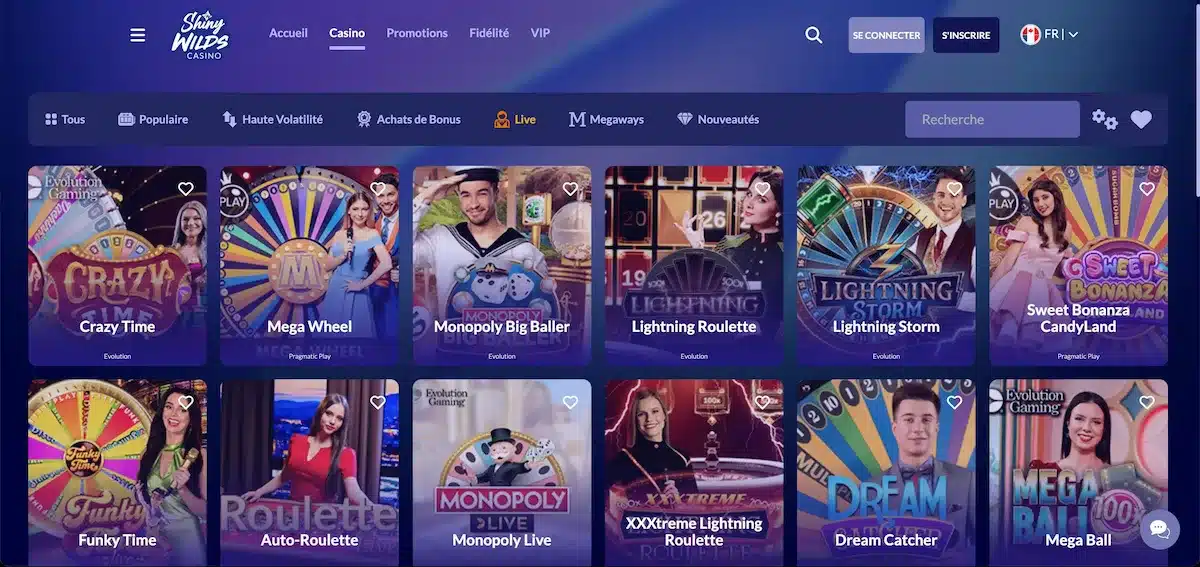1200x567 pixels.
Task: Click the Se Connecter button
Action: coord(886,35)
